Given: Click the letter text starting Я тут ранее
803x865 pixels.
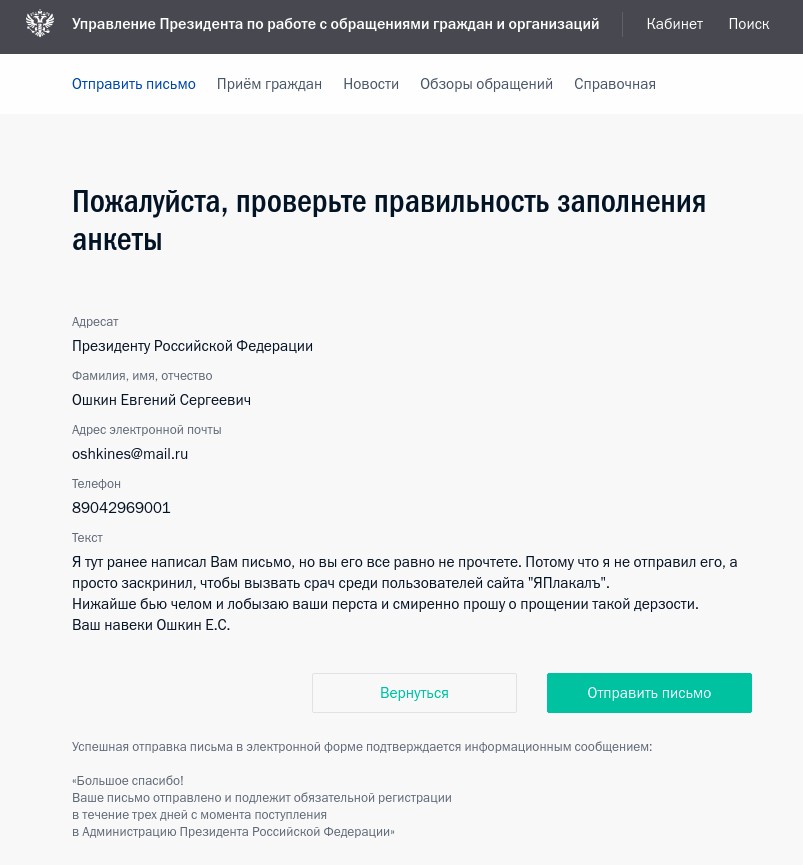Looking at the screenshot, I should click(x=404, y=594).
